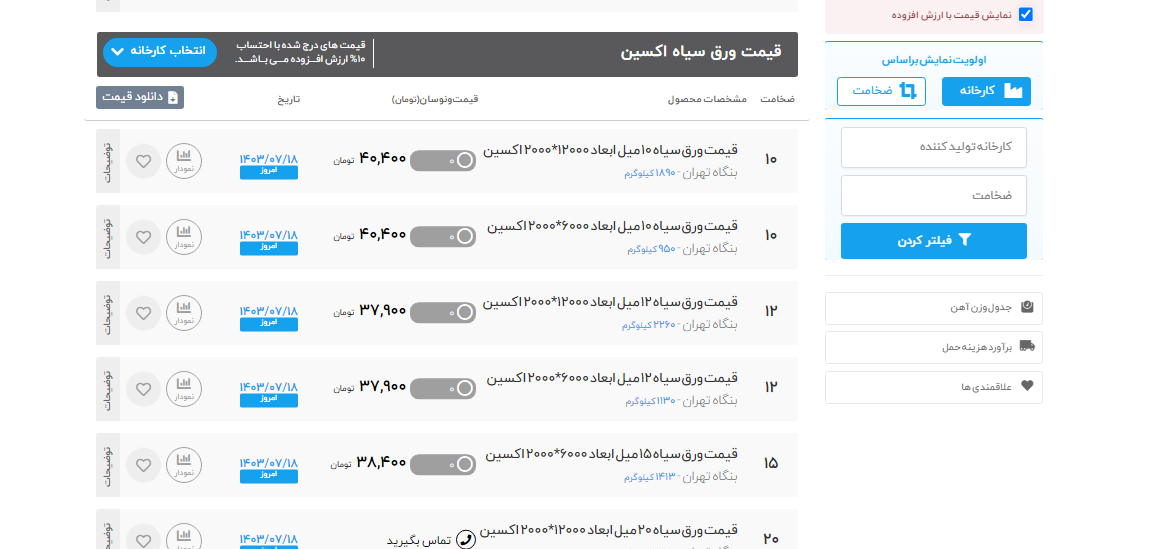1171x549 pixels.
Task: Expand توضیحات tab on 12mm 6000 row
Action: click(x=108, y=389)
